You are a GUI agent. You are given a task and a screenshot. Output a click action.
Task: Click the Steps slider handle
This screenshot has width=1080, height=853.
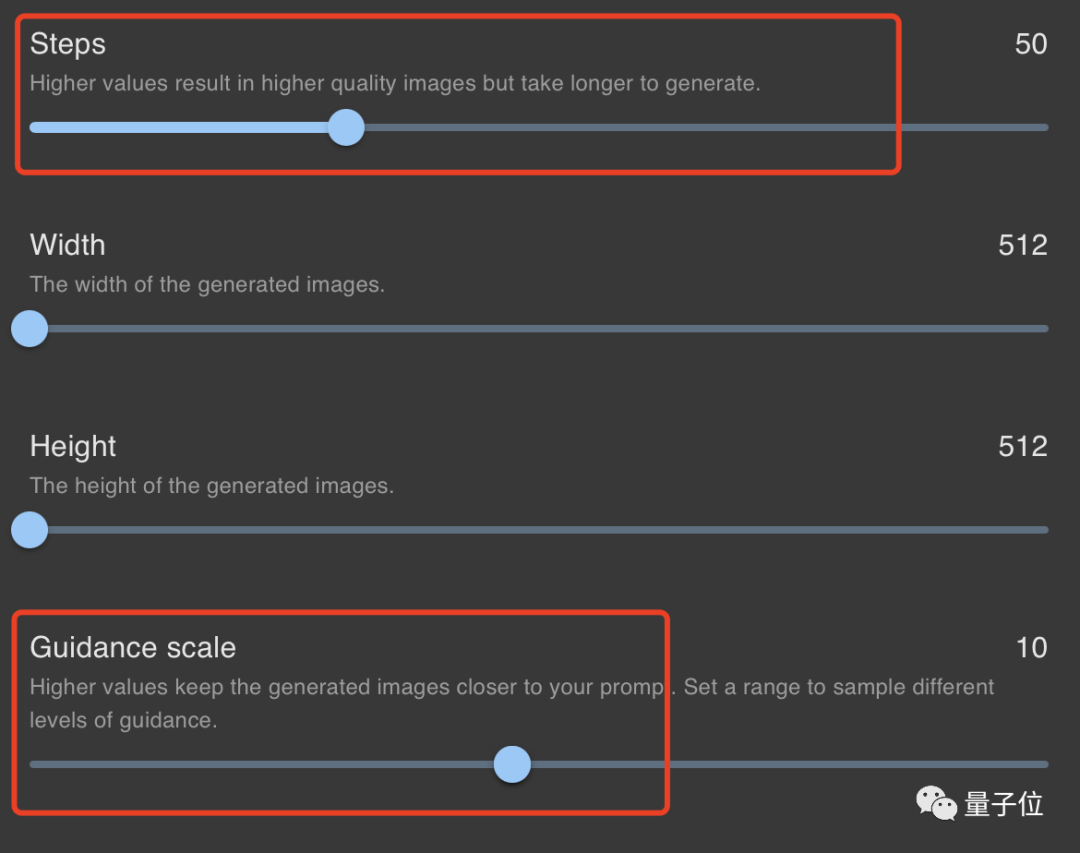pos(346,128)
